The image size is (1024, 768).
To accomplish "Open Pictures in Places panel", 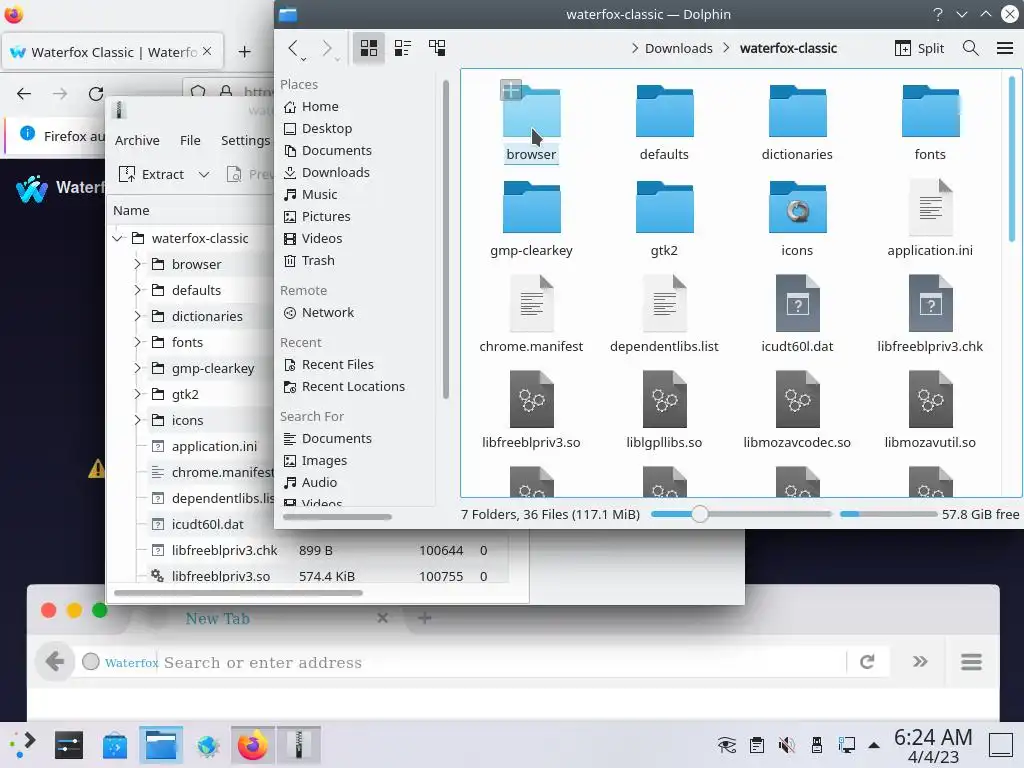I will point(326,217).
